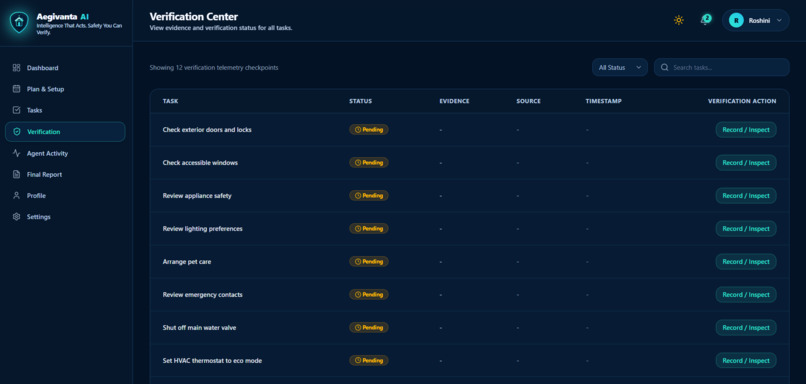
Task: Open the Dashboard page
Action: point(65,68)
